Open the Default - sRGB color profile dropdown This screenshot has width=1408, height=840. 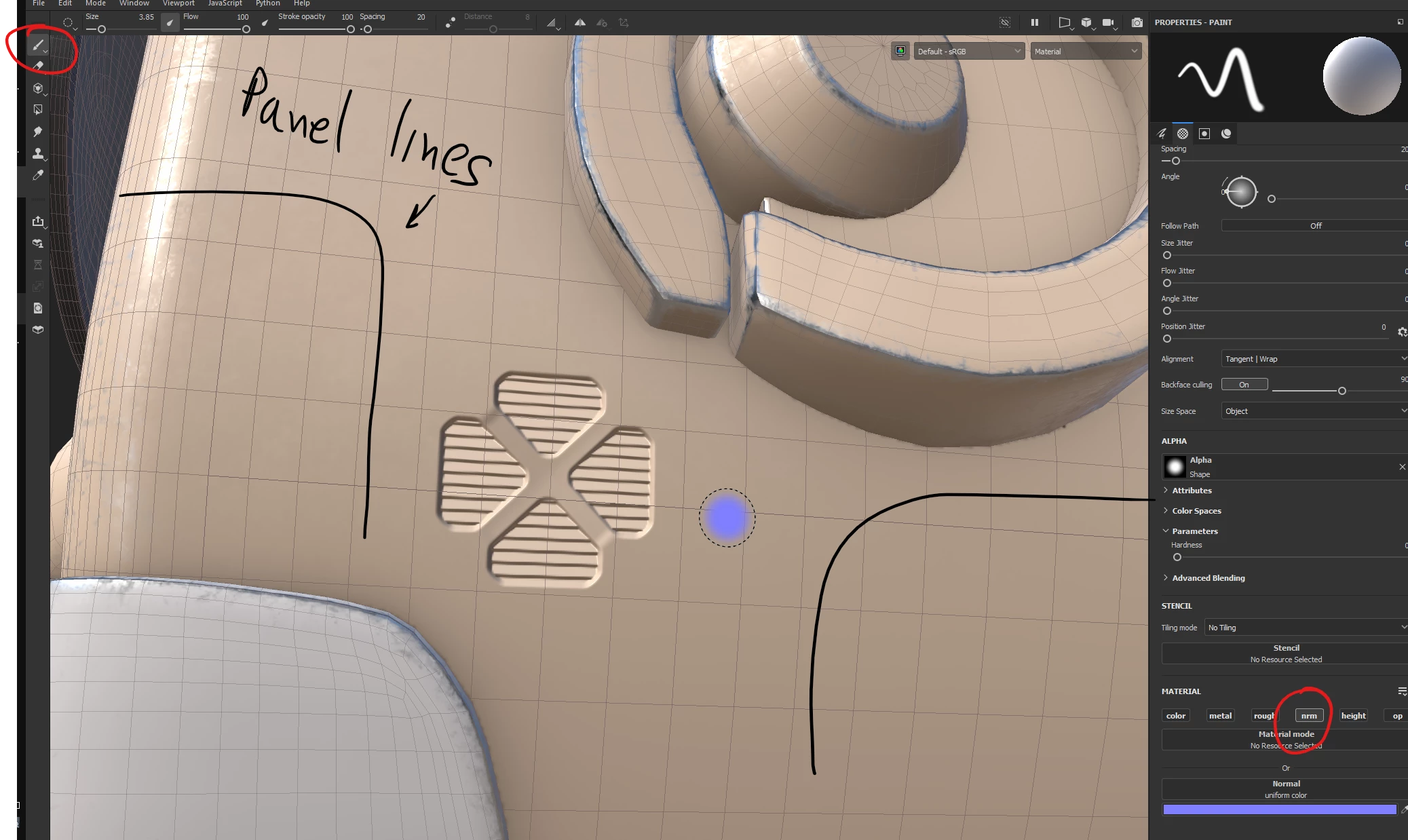tap(968, 52)
